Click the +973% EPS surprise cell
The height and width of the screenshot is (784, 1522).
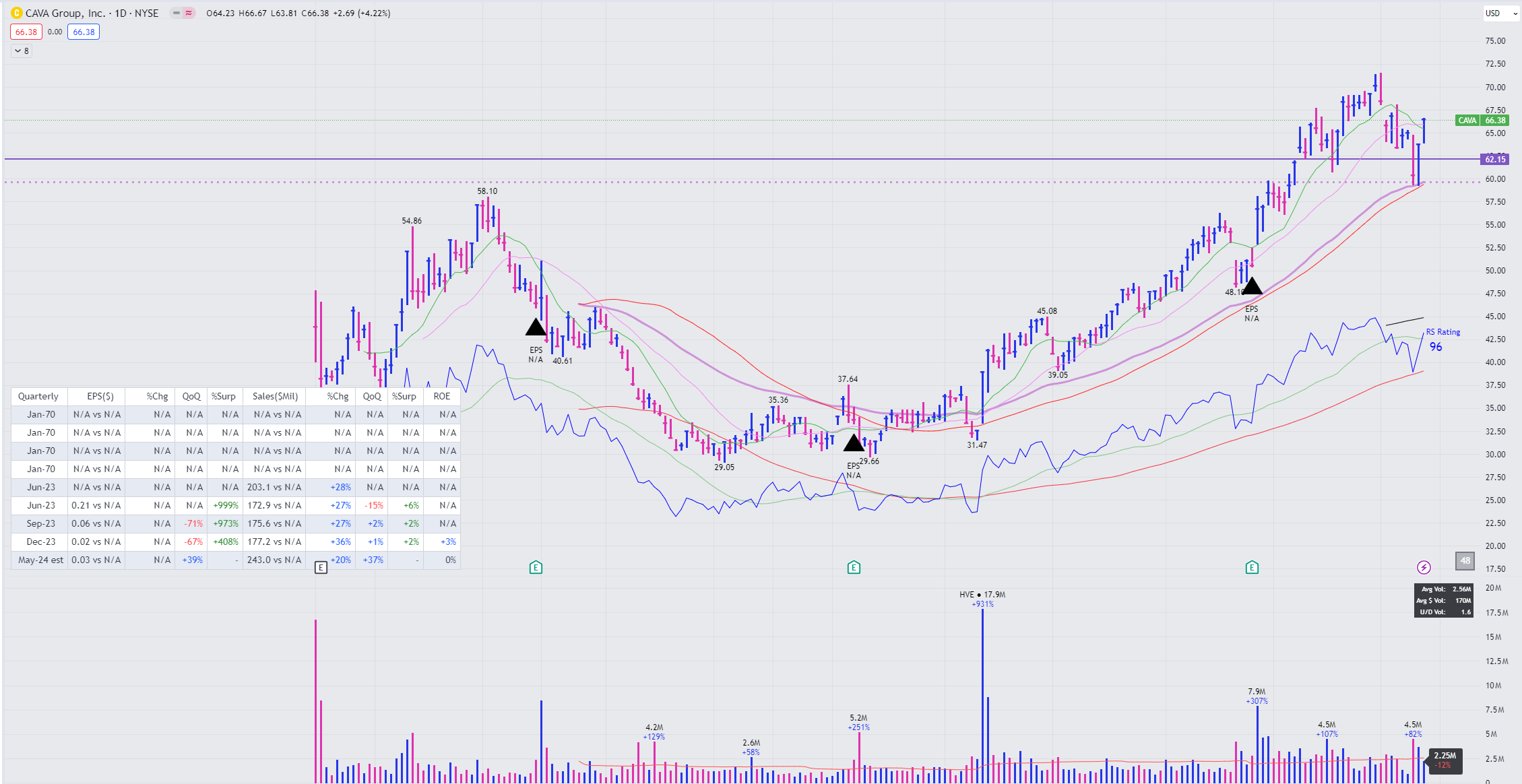(226, 523)
